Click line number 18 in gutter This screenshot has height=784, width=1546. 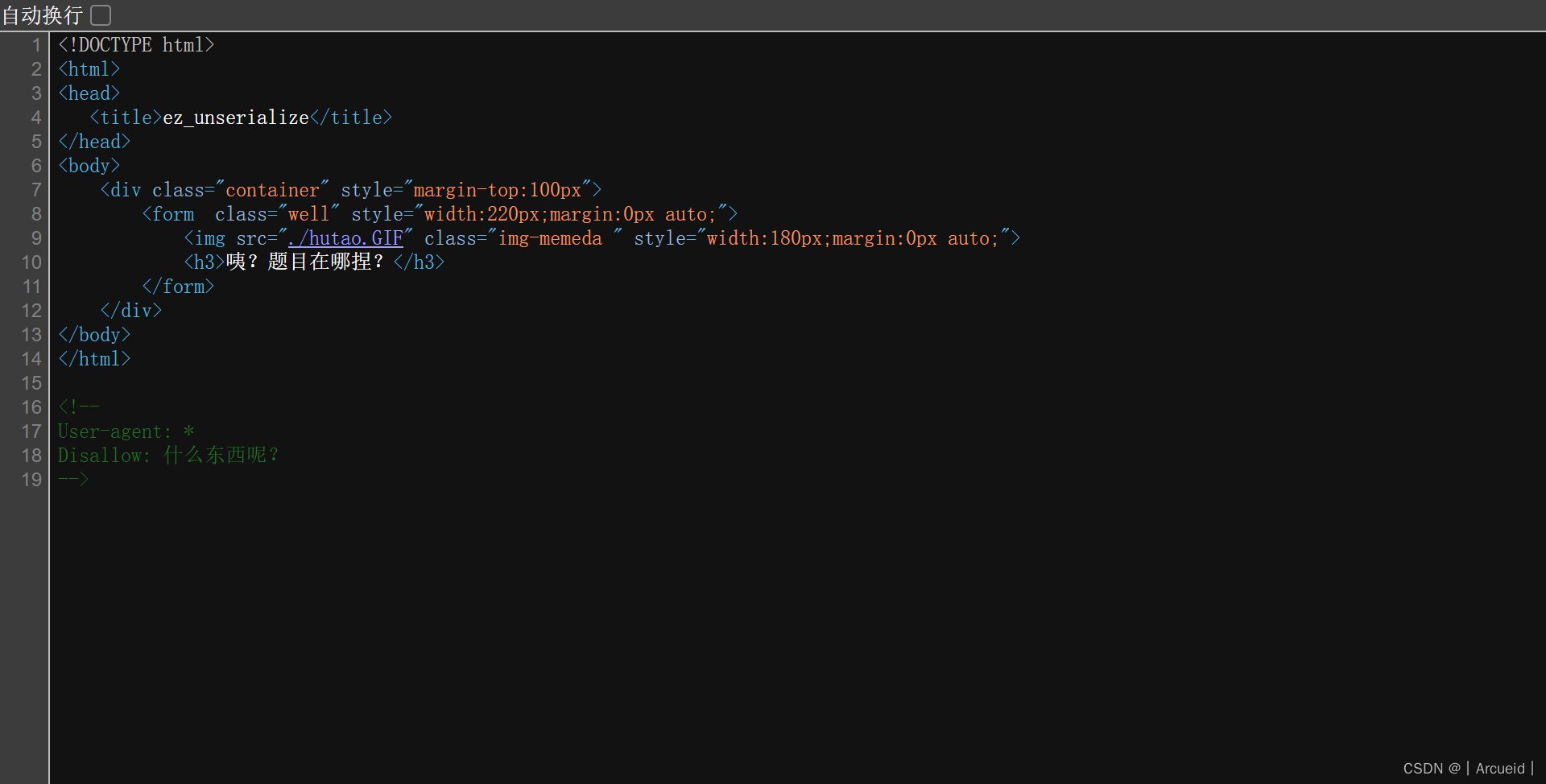tap(31, 456)
